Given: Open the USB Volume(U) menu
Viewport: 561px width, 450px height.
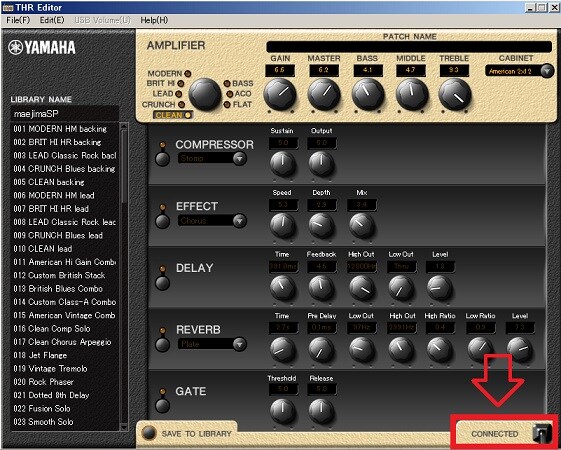Looking at the screenshot, I should [102, 20].
